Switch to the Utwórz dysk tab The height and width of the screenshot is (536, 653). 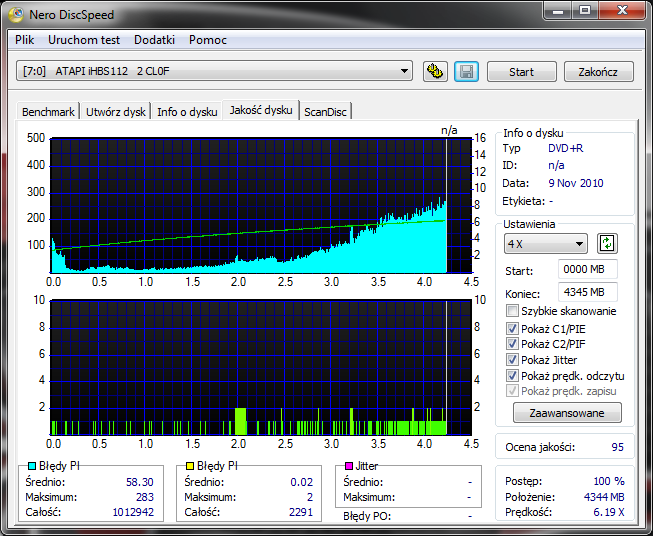(x=116, y=112)
